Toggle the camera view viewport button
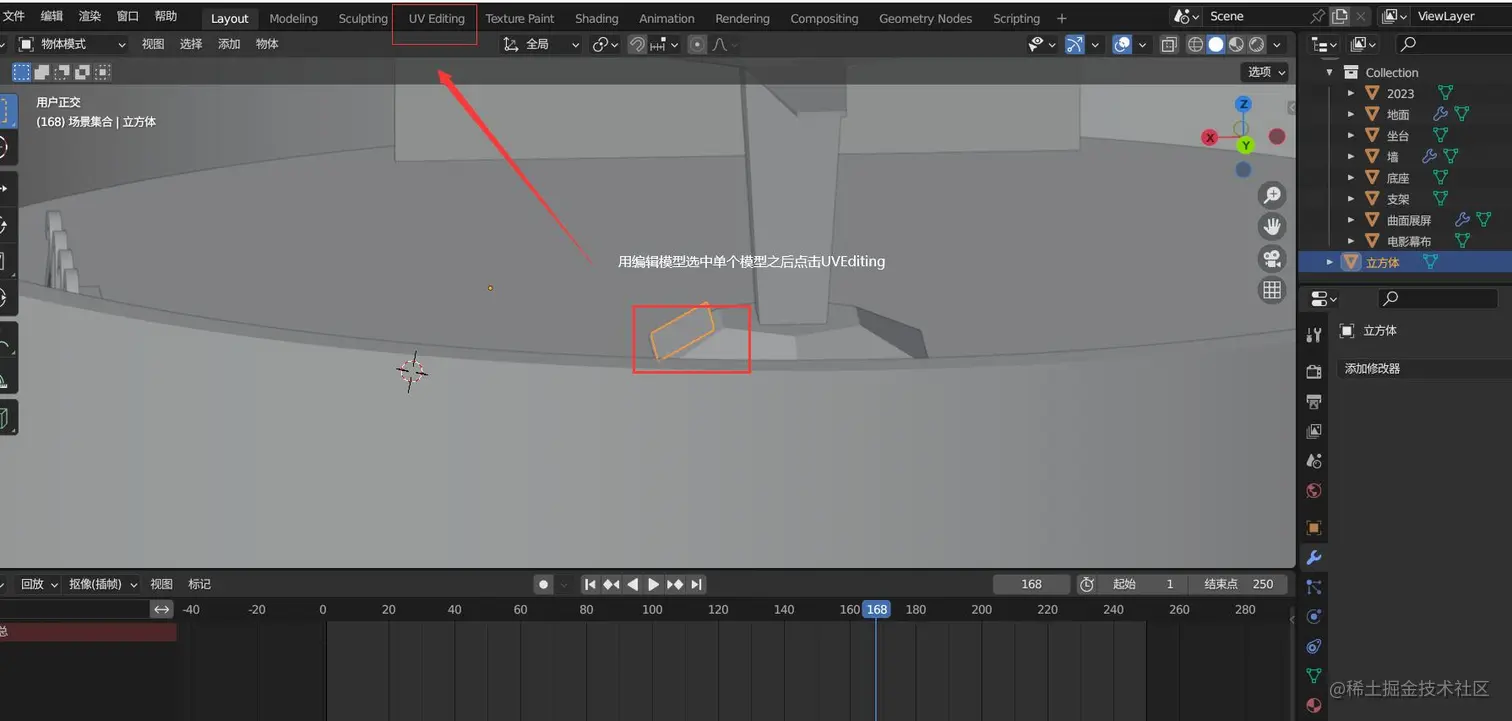Image resolution: width=1512 pixels, height=721 pixels. tap(1272, 258)
